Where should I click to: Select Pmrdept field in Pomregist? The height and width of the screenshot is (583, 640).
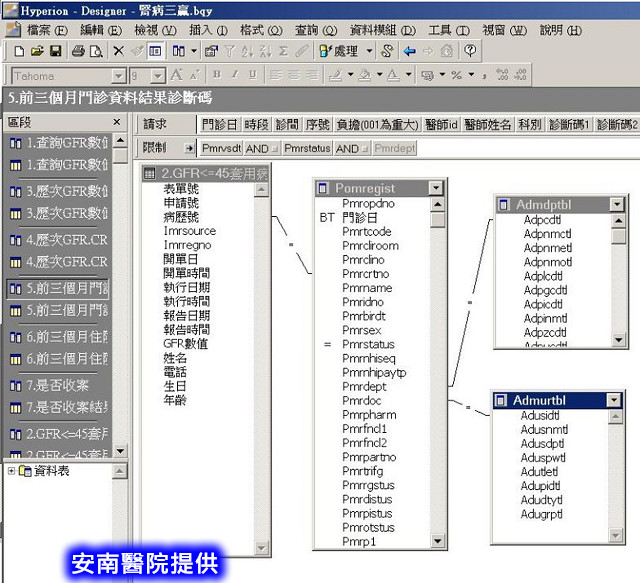click(x=364, y=387)
